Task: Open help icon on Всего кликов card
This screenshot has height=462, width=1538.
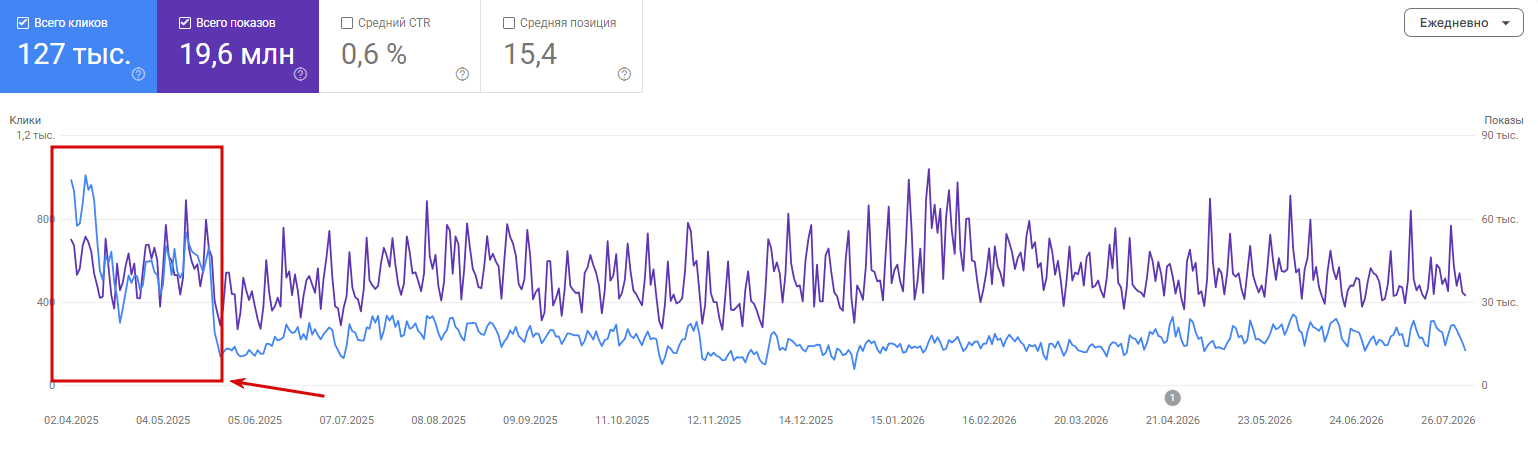Action: coord(138,74)
